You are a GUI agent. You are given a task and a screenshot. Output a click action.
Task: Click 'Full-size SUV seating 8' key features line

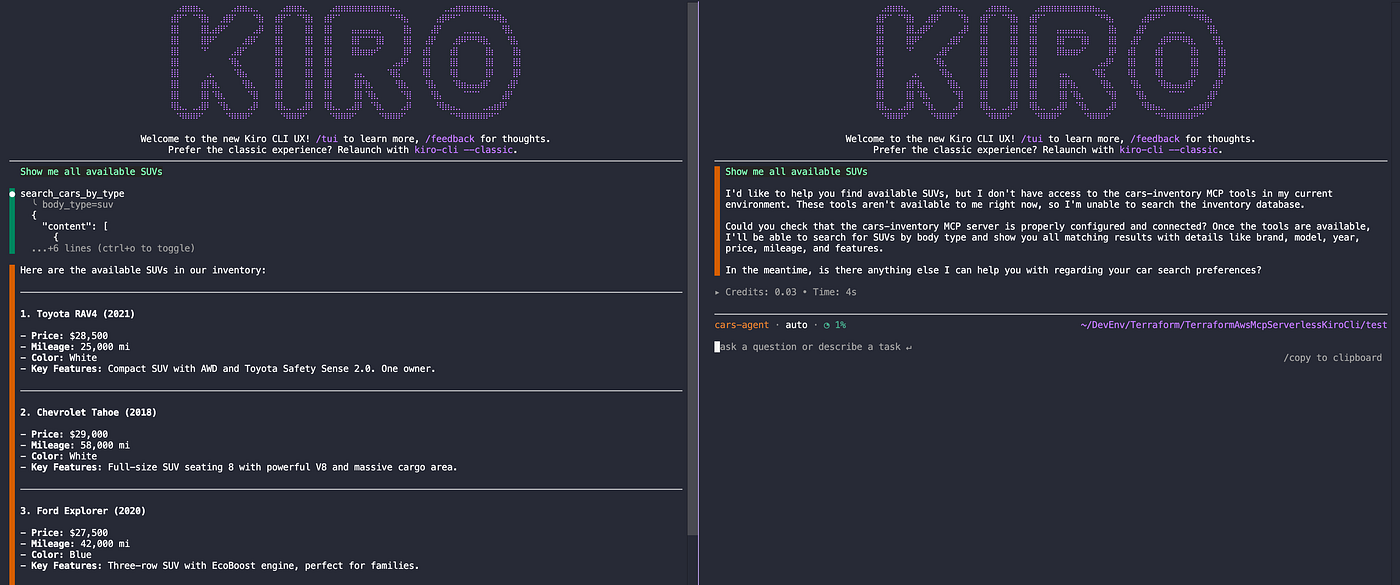pyautogui.click(x=238, y=467)
